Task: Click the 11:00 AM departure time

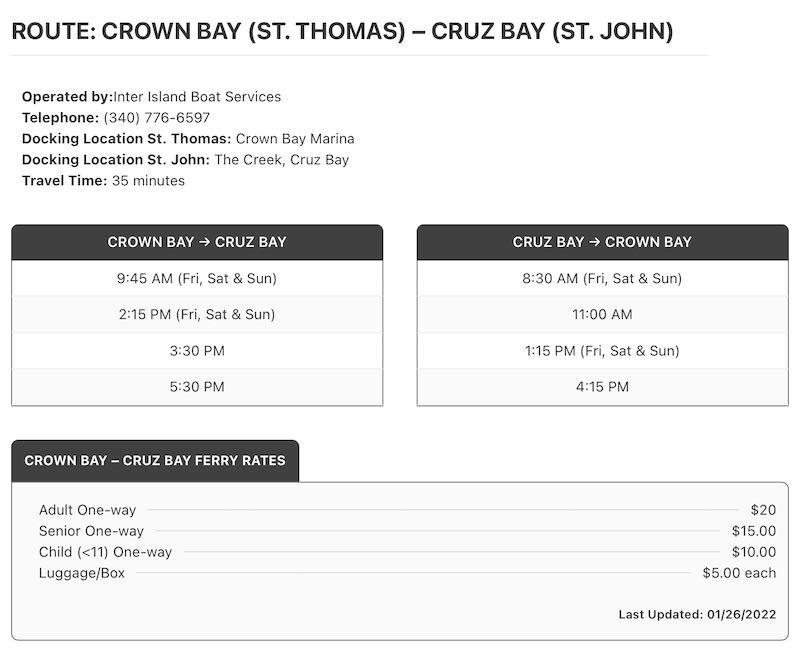Action: [x=602, y=314]
